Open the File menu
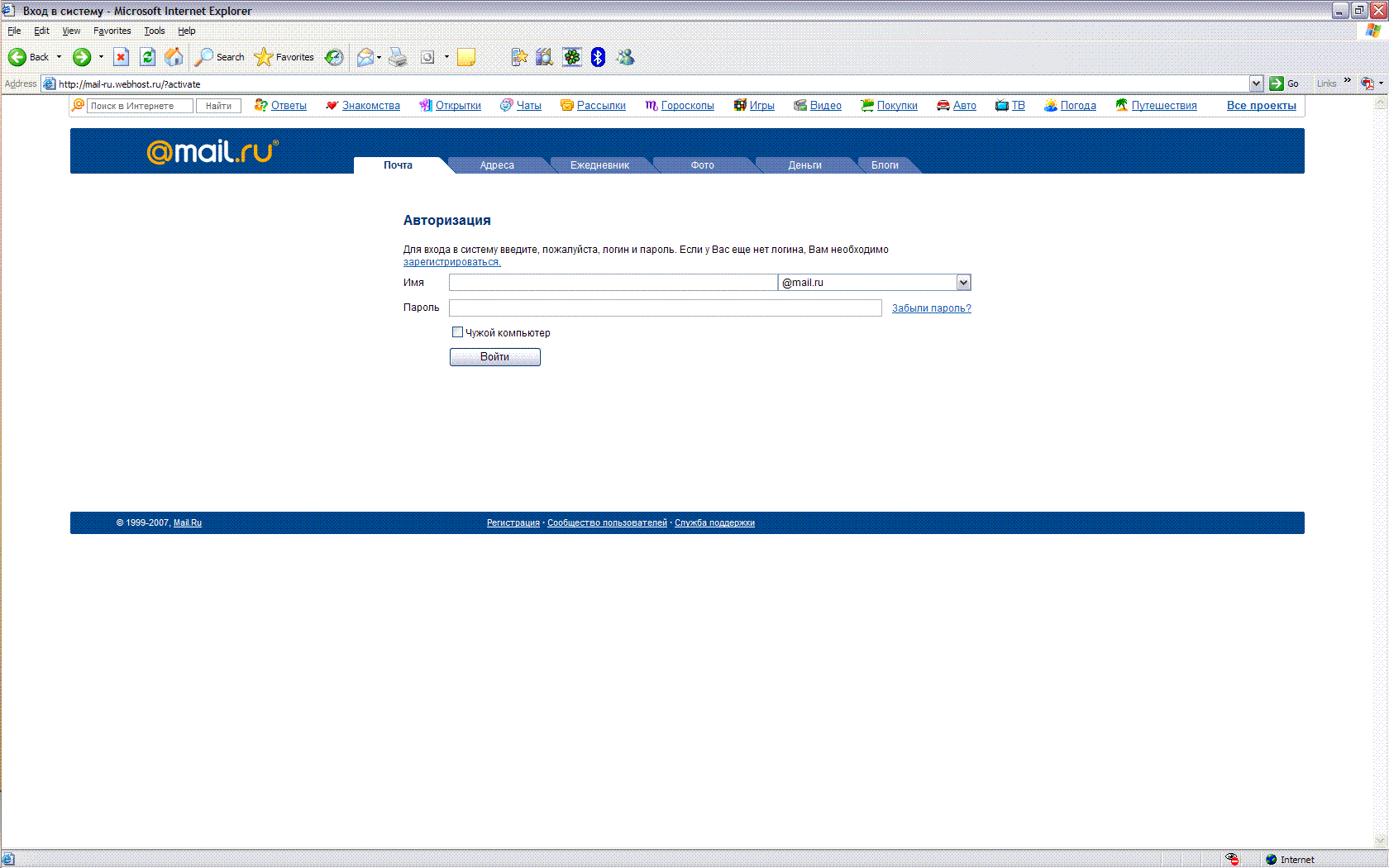The height and width of the screenshot is (868, 1389). (14, 31)
